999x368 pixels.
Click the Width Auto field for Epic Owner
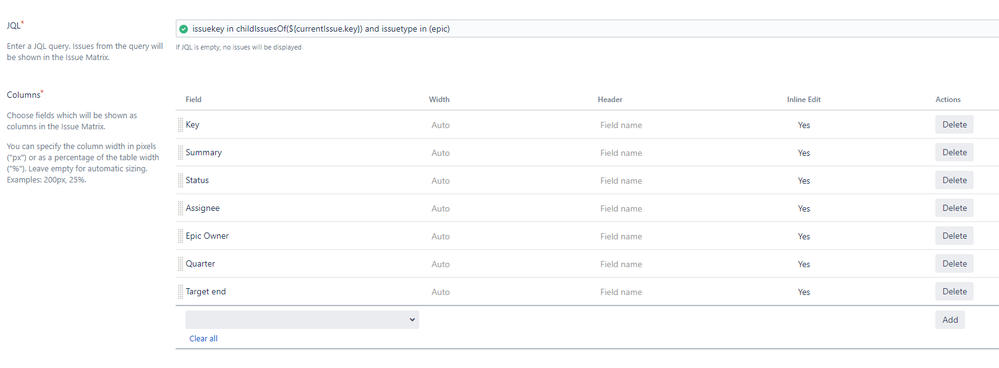pos(440,236)
